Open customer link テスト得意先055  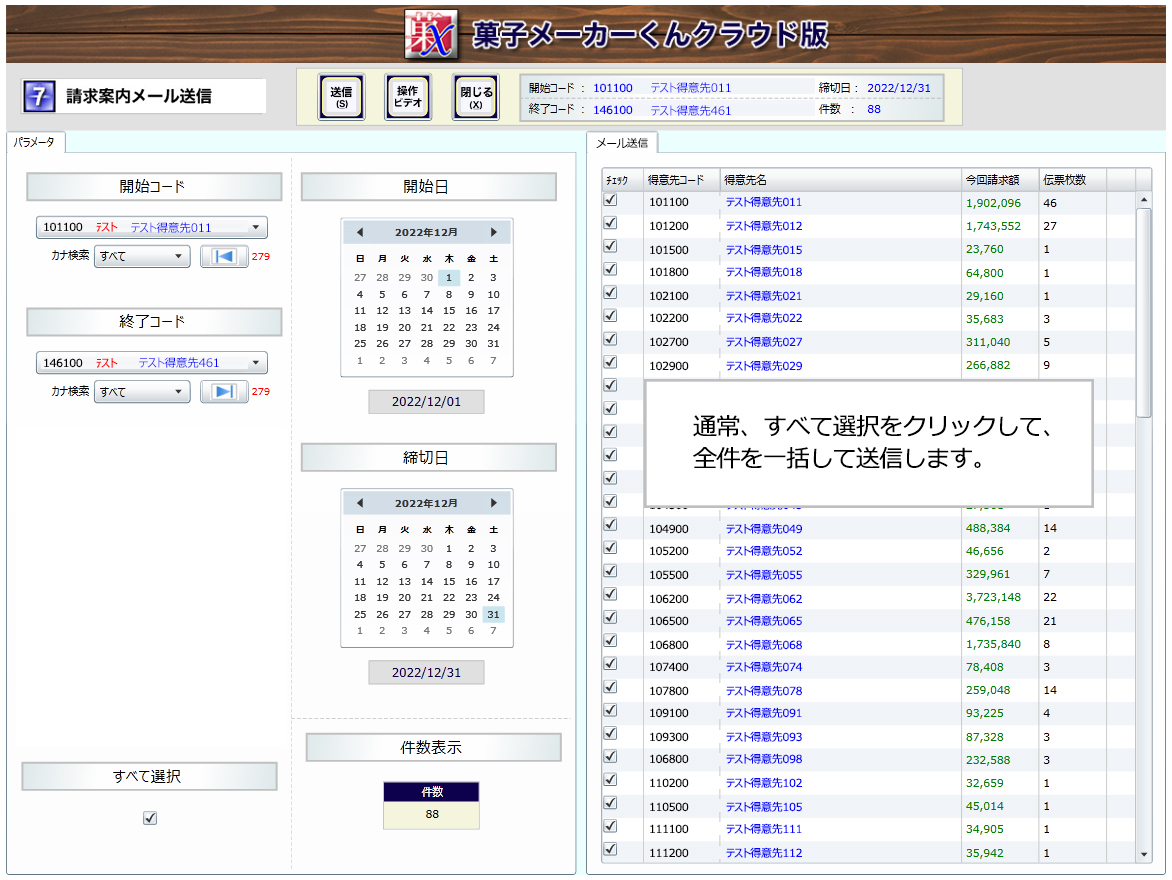pyautogui.click(x=764, y=575)
